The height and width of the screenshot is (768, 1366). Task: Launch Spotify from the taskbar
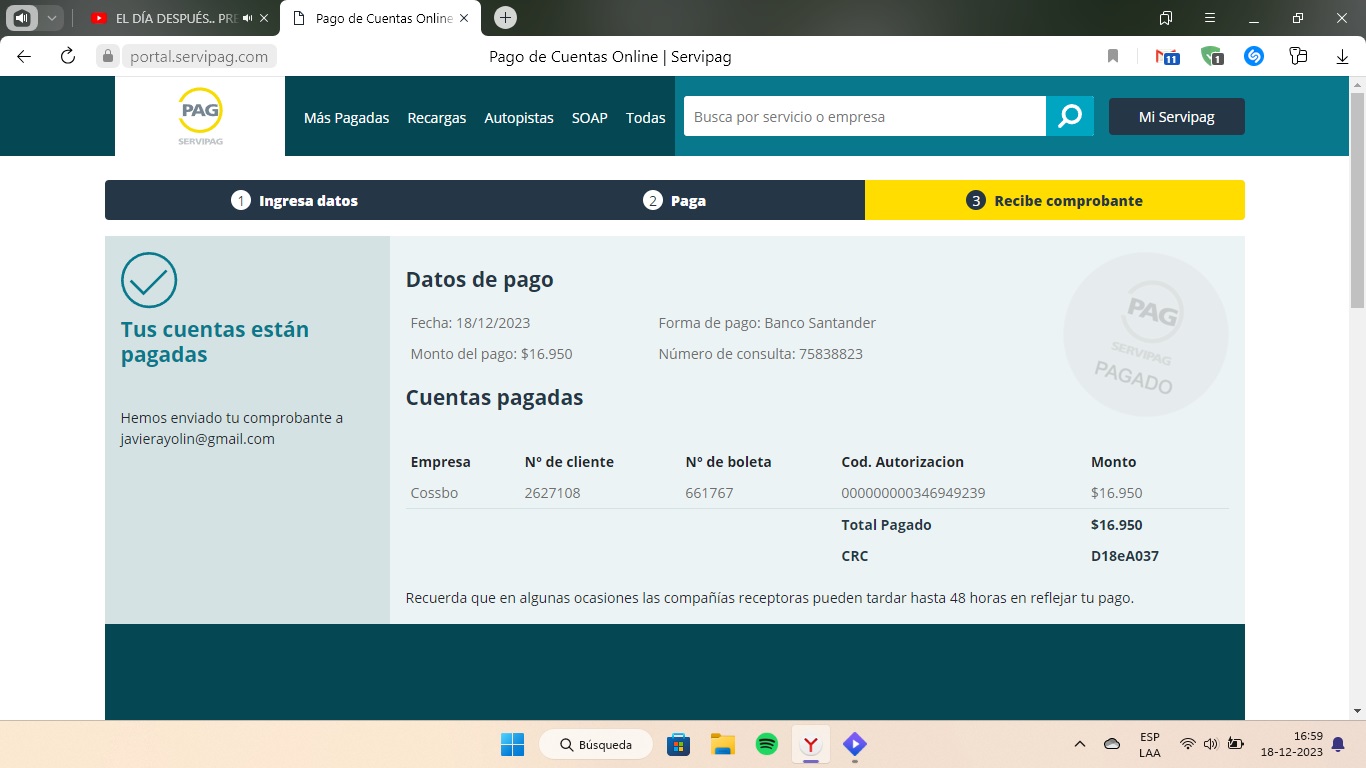point(765,744)
